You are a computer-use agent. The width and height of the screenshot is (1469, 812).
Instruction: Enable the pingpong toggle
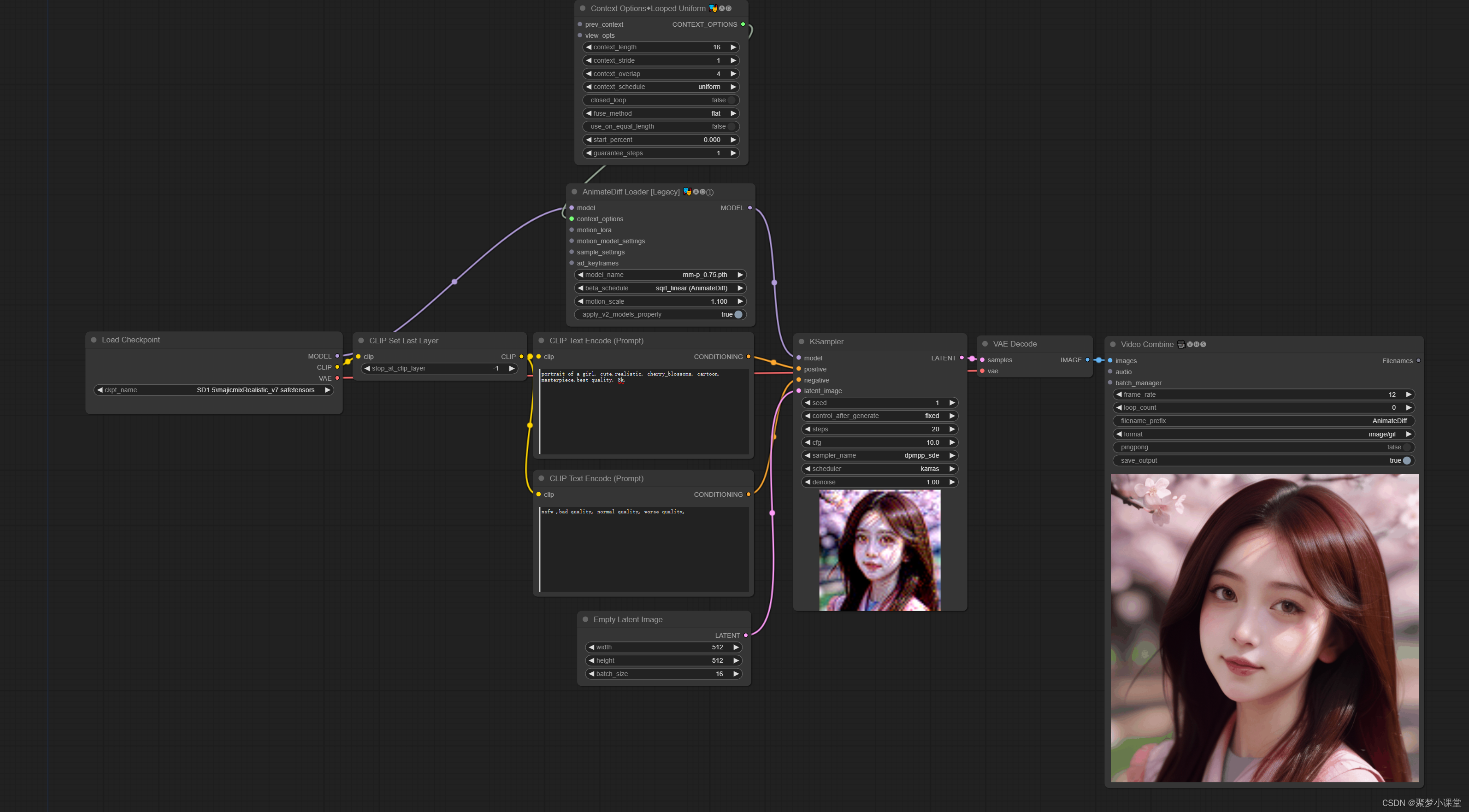(x=1406, y=447)
